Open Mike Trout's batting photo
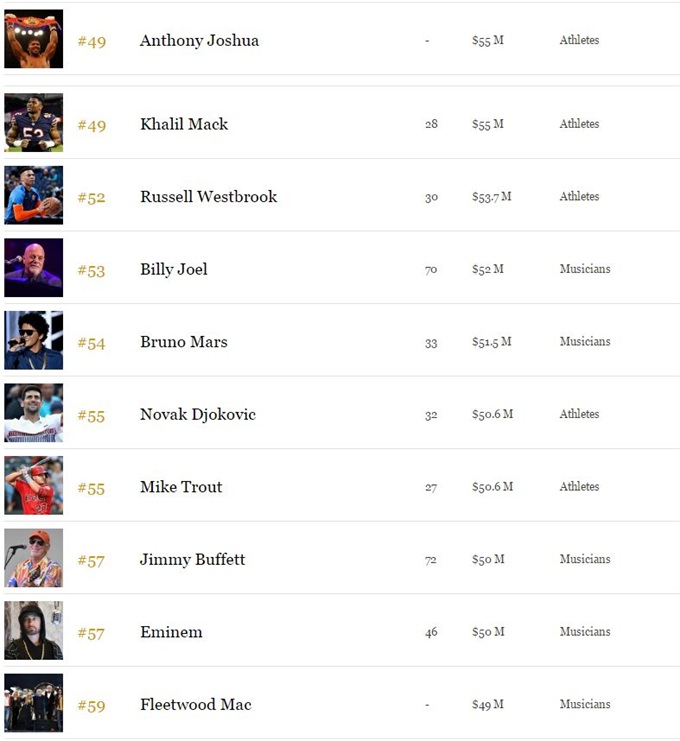Screen dimensions: 680x741 34,485
